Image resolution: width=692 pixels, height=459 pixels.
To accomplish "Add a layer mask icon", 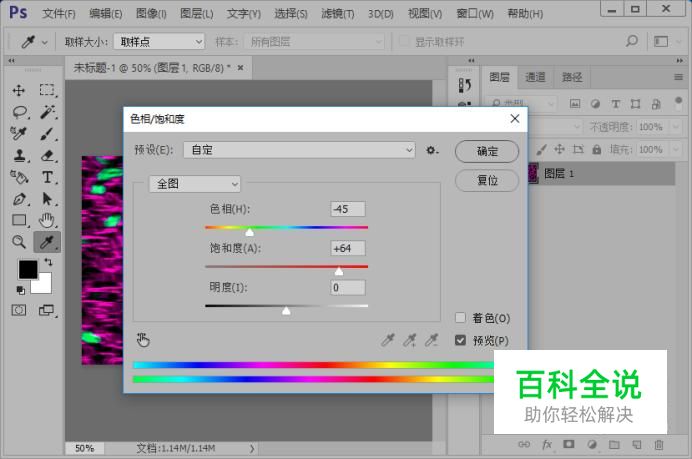I will coord(569,444).
